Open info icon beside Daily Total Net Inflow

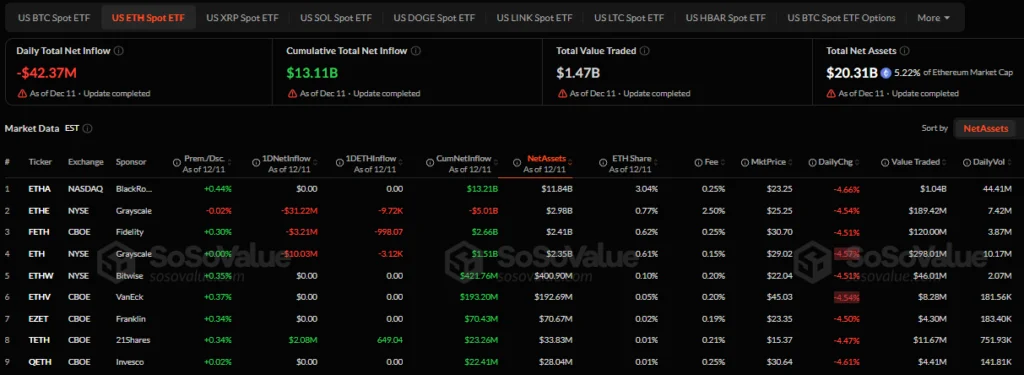point(119,50)
